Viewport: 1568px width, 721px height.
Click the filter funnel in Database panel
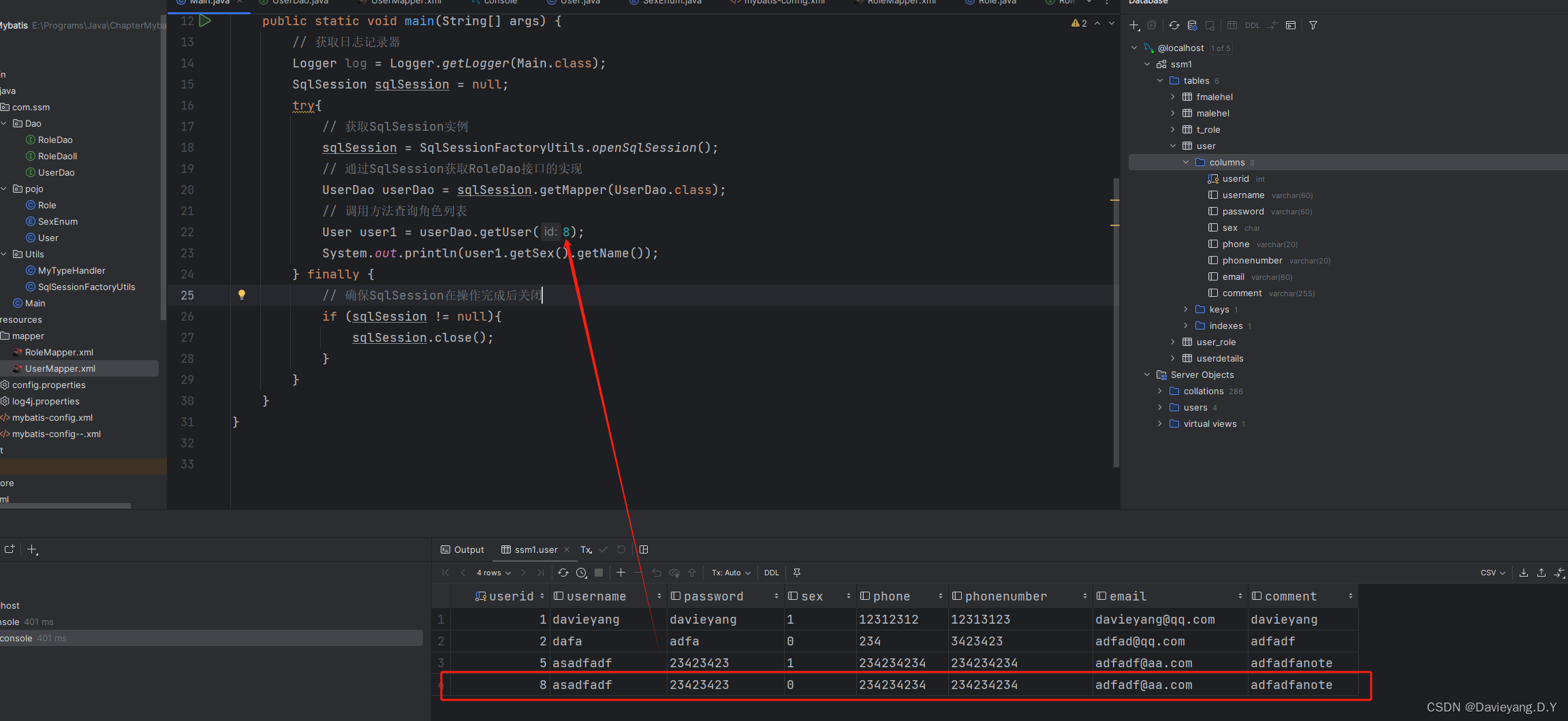[x=1313, y=25]
